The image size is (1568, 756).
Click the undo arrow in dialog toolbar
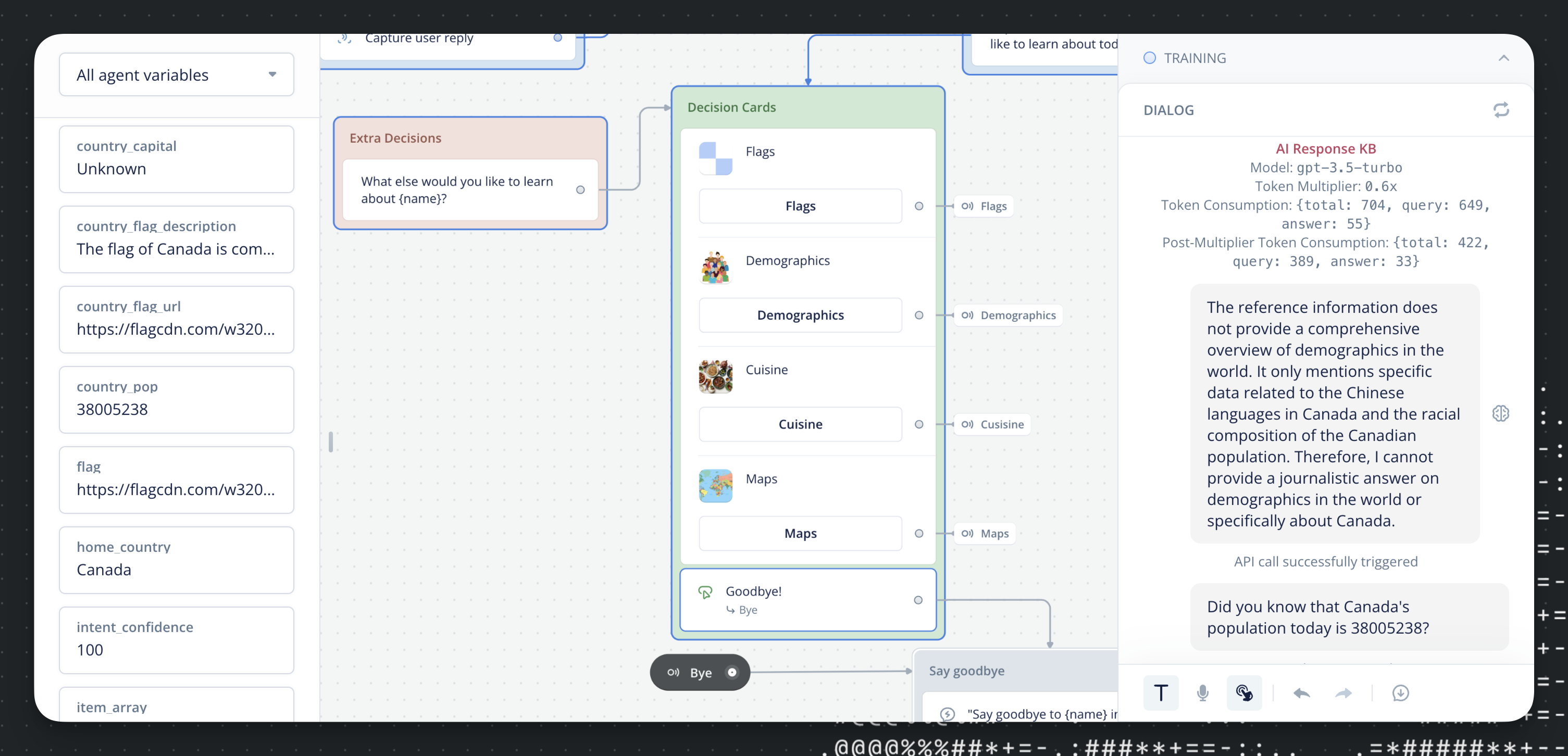click(x=1301, y=693)
